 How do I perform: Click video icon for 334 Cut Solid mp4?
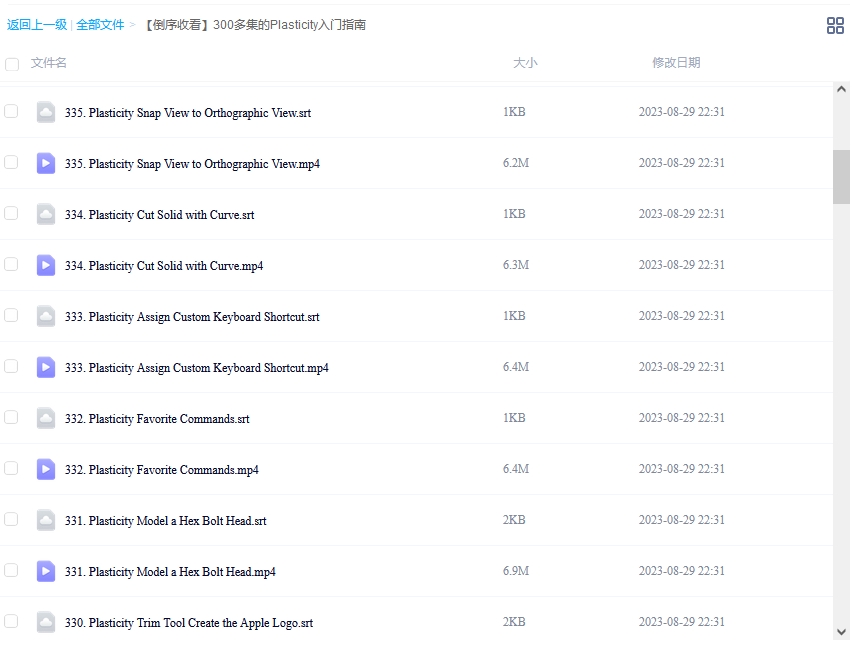point(46,265)
